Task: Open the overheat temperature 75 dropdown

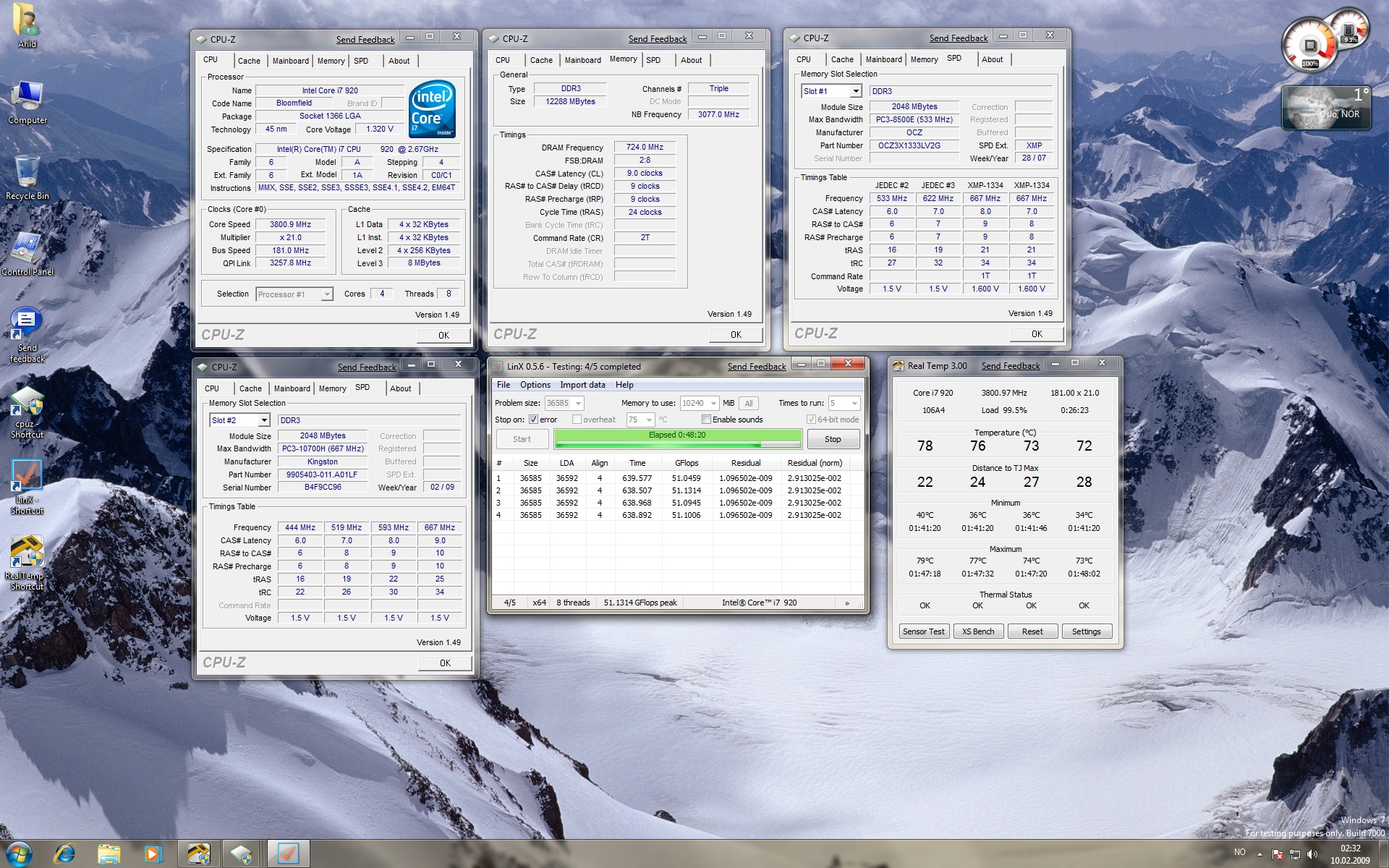Action: [649, 420]
